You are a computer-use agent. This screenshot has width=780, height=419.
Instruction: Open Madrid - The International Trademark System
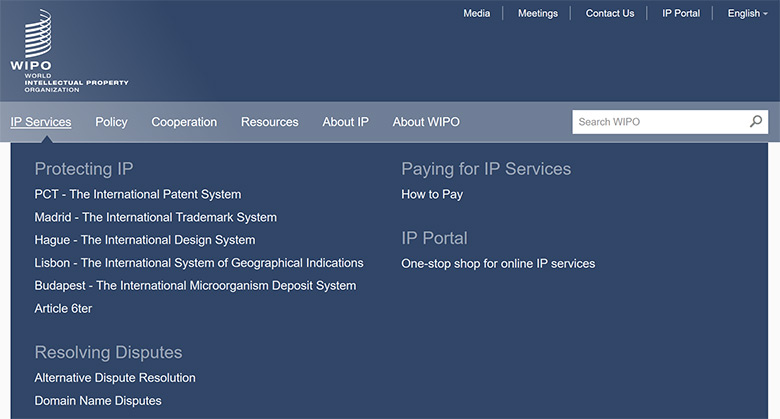pos(156,217)
